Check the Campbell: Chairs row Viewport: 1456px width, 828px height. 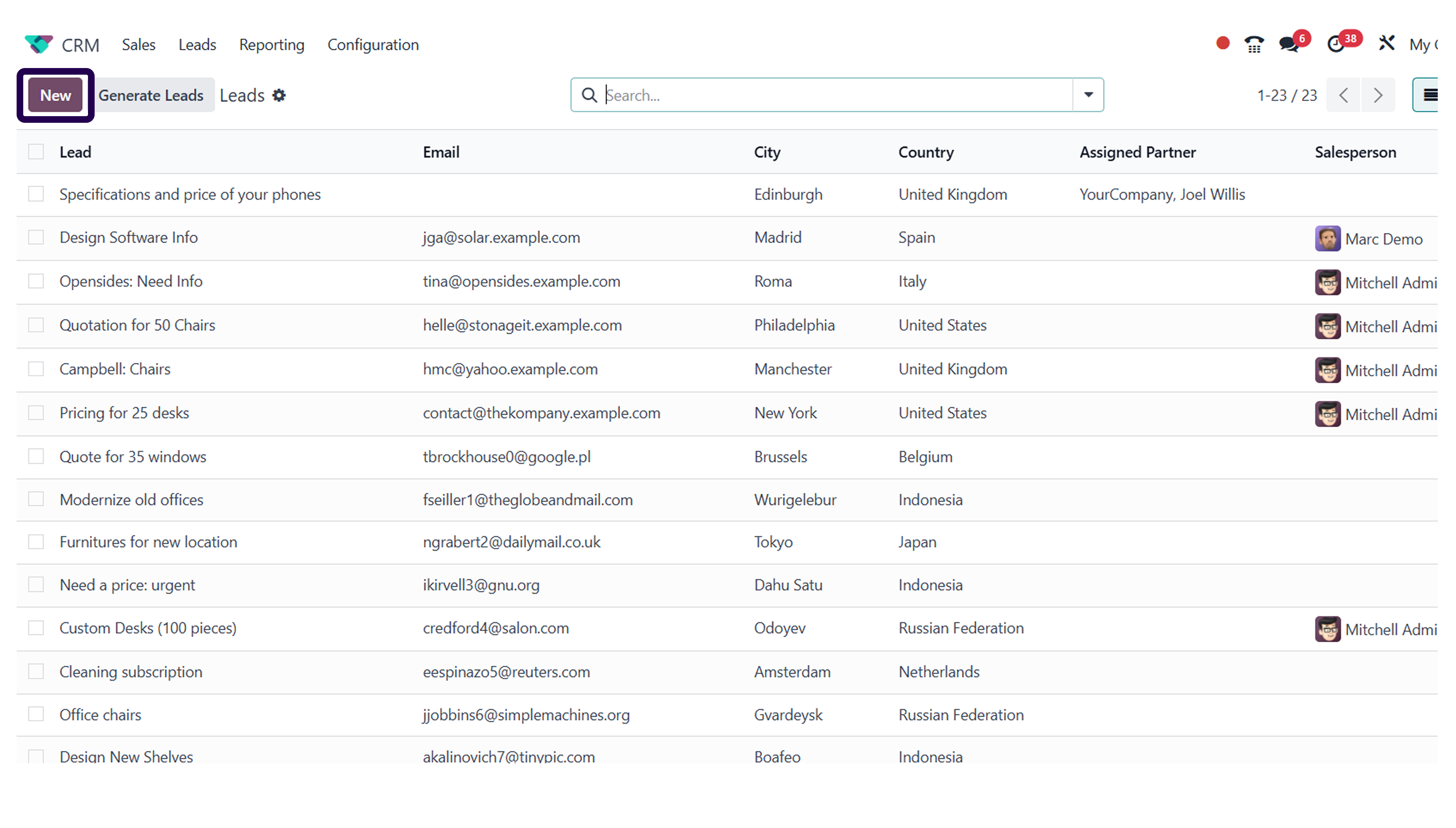point(36,368)
